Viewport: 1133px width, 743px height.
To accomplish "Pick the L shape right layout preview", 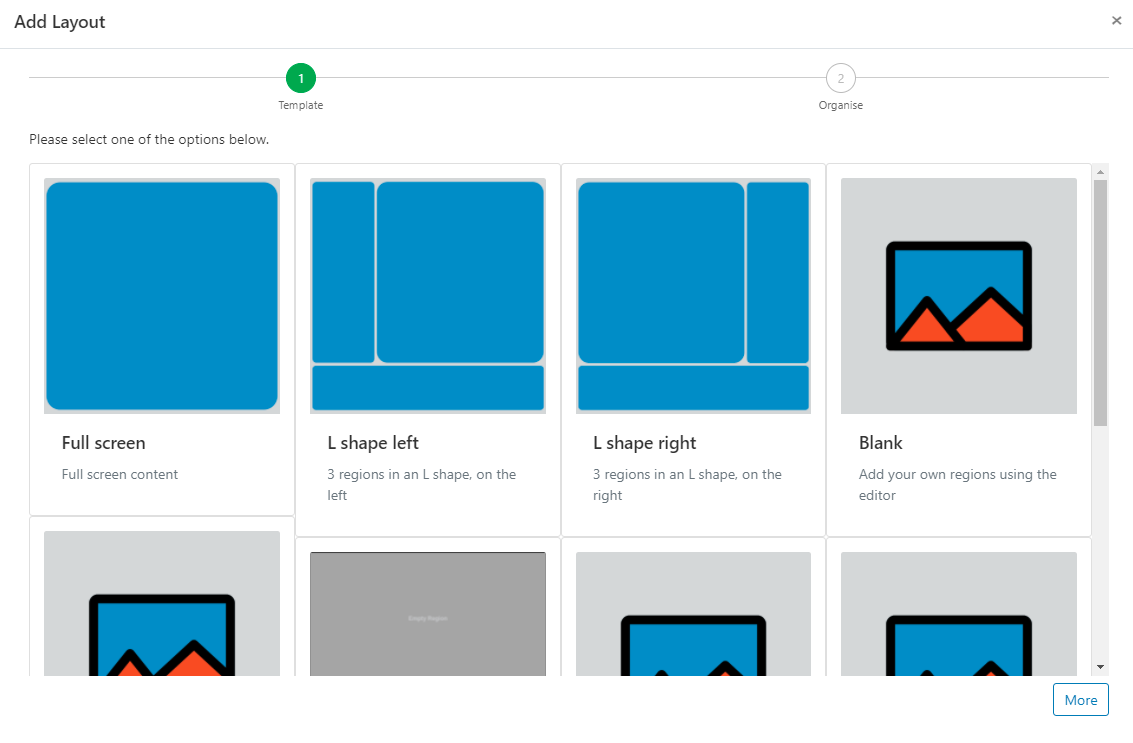I will [x=693, y=295].
